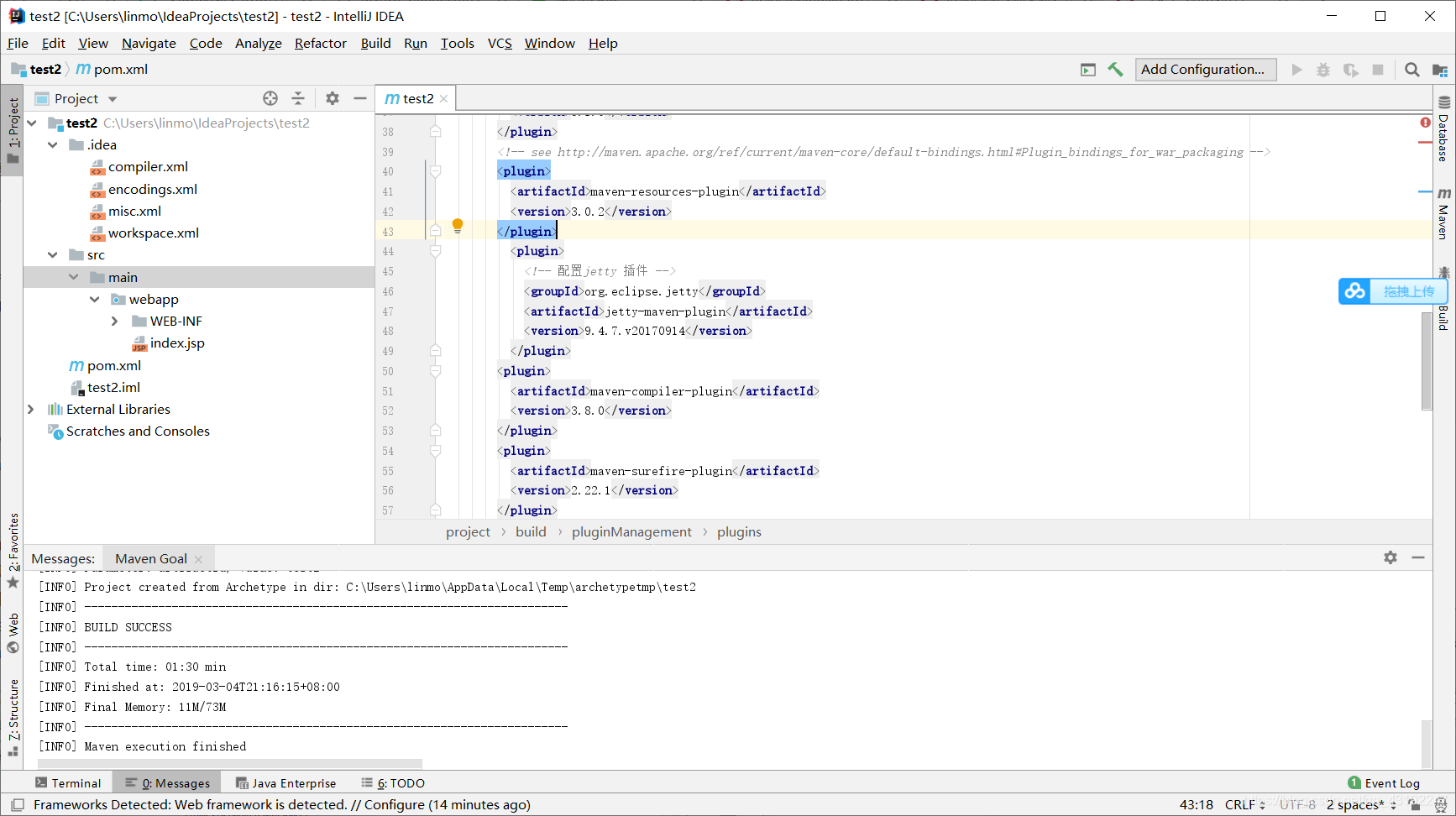Click the yellow lightbulb intention icon
The image size is (1456, 816).
pyautogui.click(x=458, y=225)
